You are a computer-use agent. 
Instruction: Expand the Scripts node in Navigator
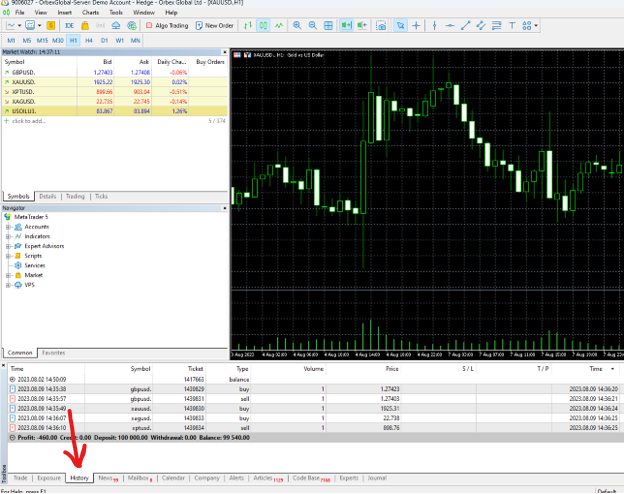[8, 256]
